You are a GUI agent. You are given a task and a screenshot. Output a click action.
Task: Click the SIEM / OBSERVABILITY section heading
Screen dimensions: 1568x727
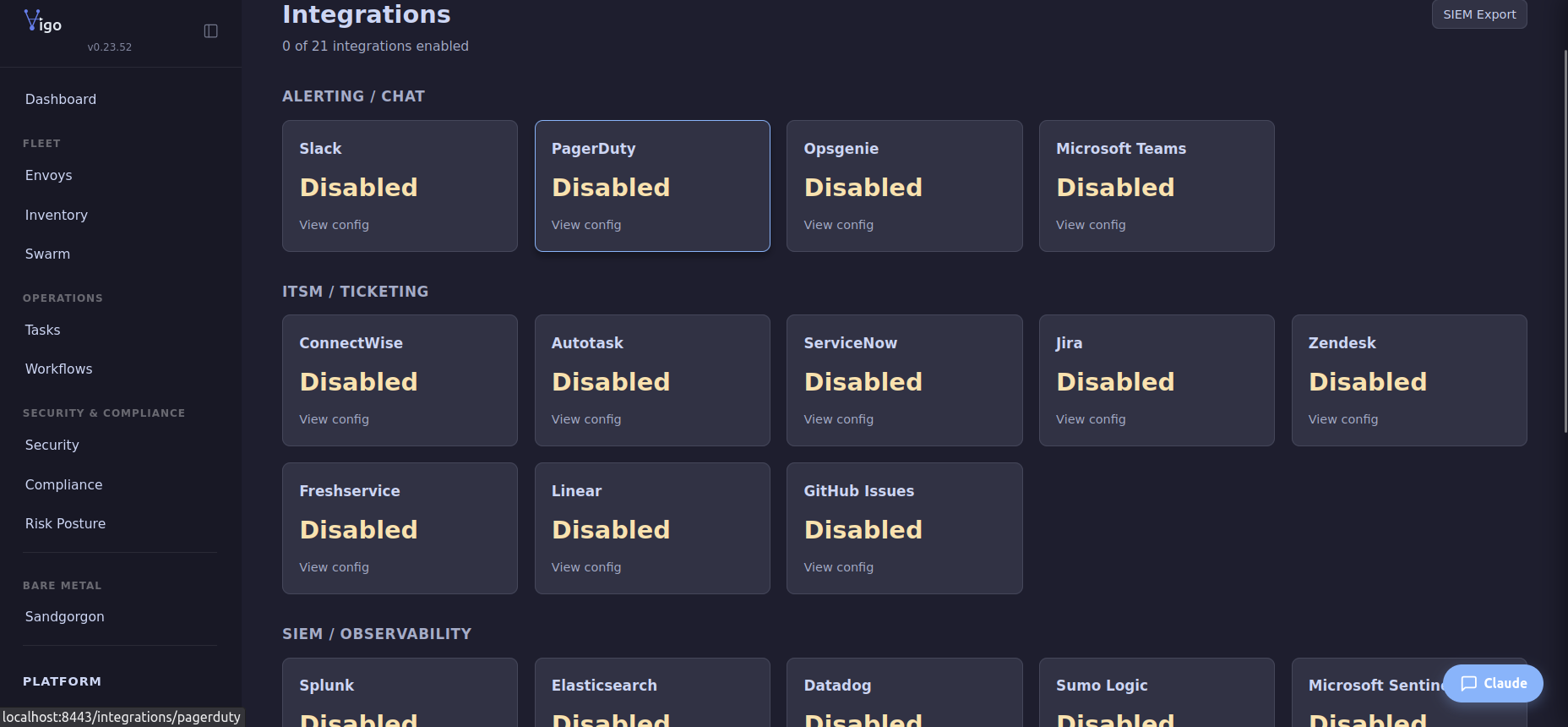click(377, 634)
